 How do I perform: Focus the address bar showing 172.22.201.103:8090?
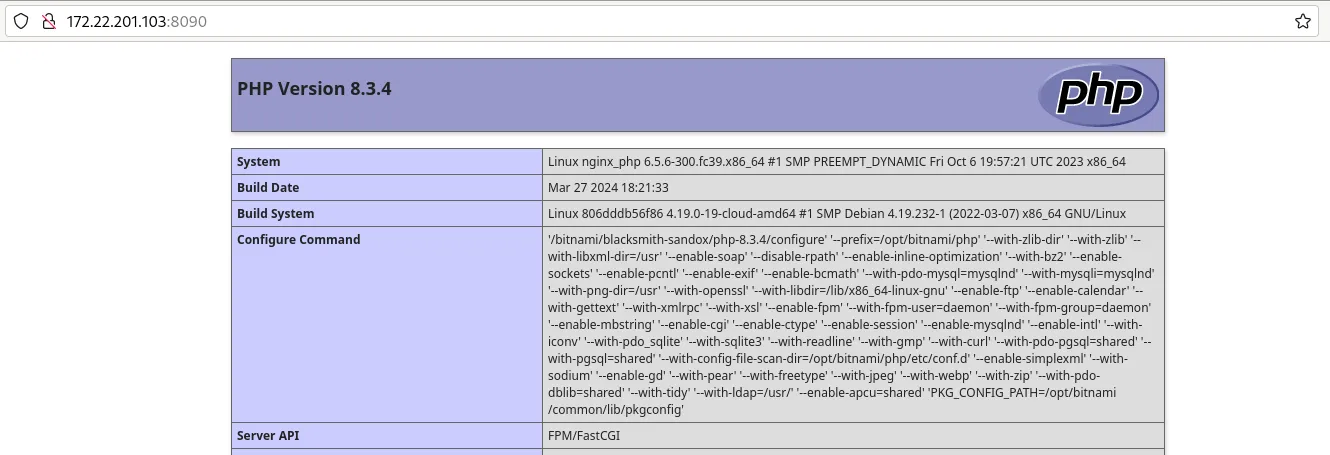coord(660,21)
